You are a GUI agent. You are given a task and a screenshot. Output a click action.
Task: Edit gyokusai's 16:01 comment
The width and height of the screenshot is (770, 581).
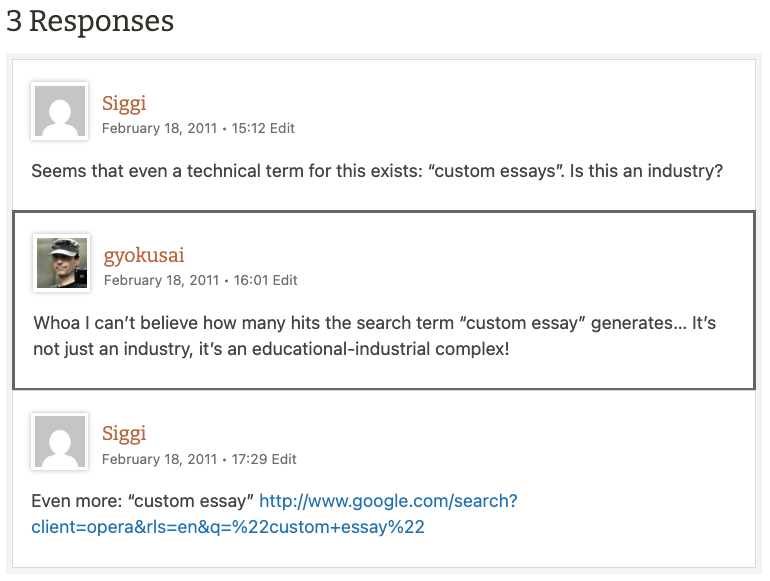tap(286, 280)
